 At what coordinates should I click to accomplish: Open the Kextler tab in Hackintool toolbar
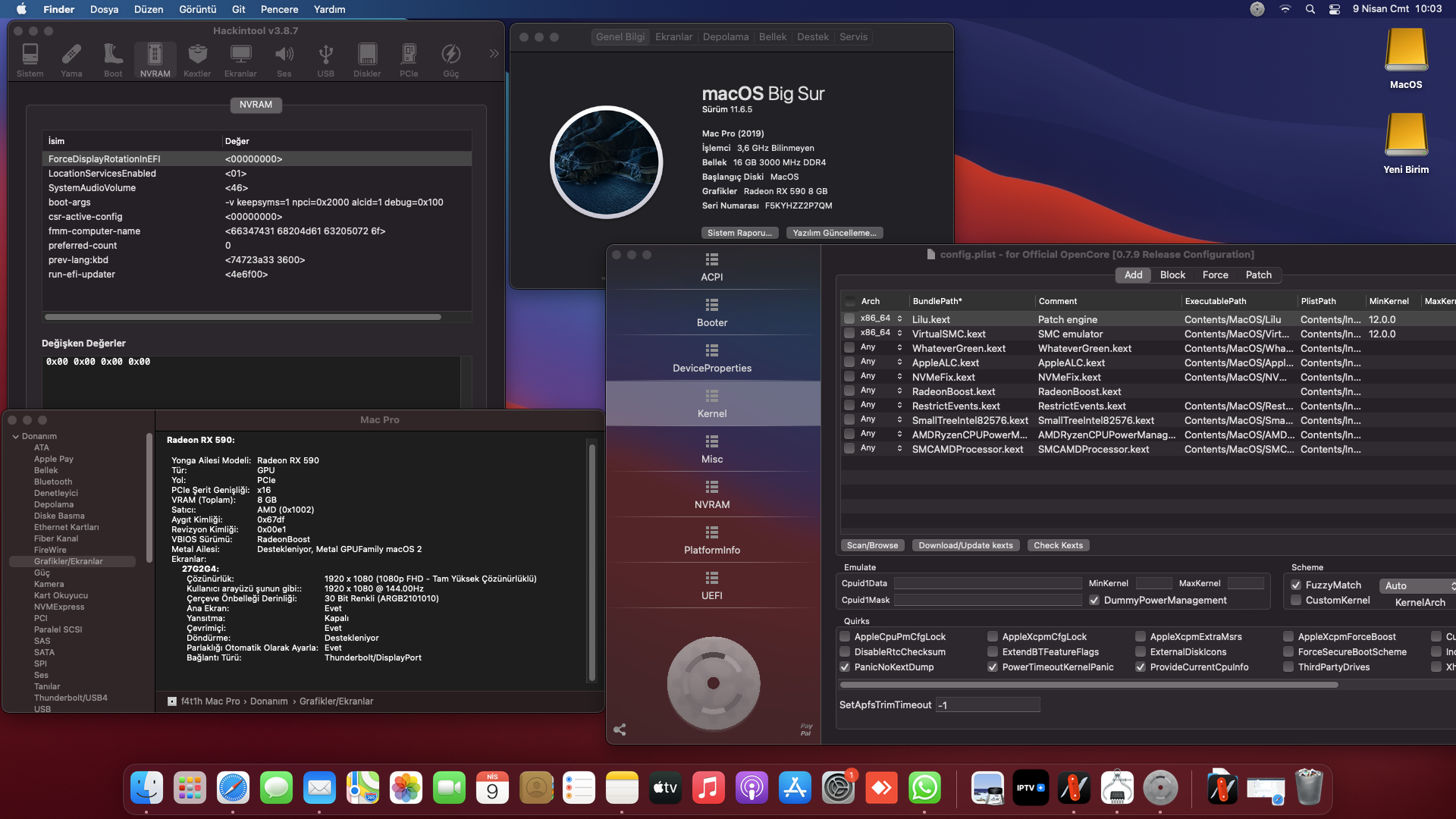click(x=197, y=60)
